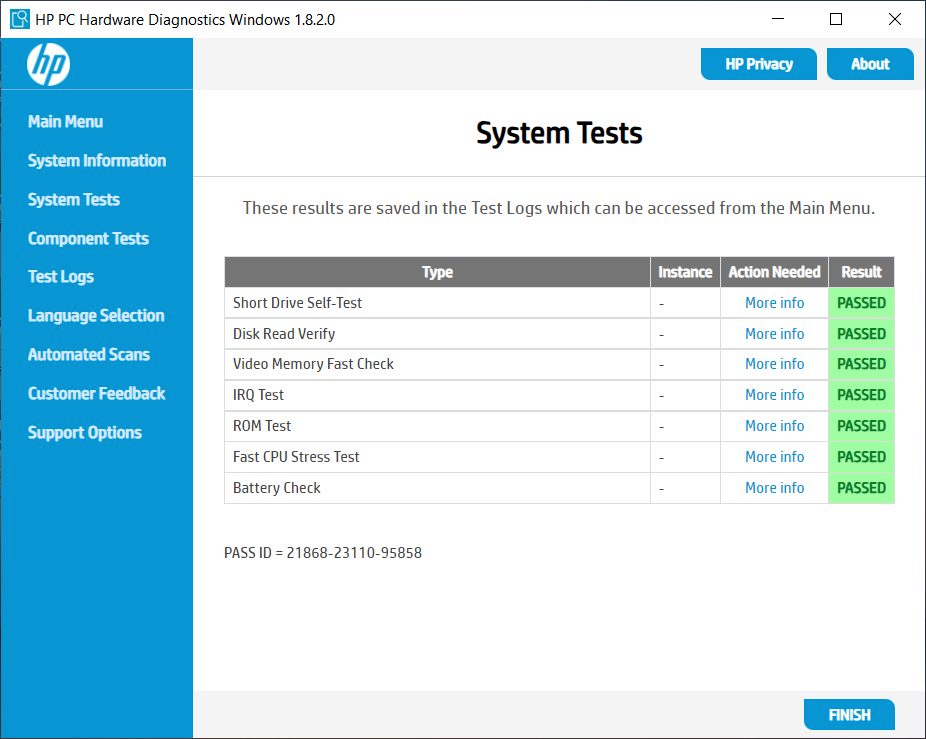The width and height of the screenshot is (926, 739).
Task: Open the HP Privacy page
Action: (x=758, y=63)
